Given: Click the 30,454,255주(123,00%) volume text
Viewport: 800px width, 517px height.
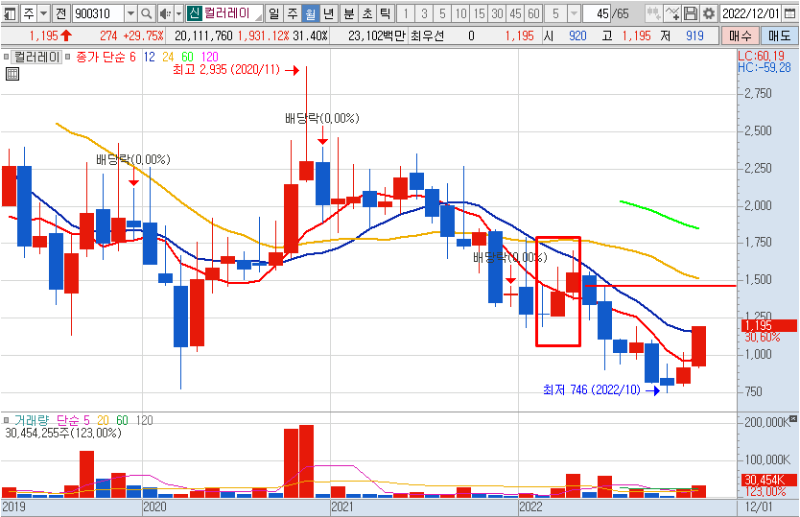Looking at the screenshot, I should (x=63, y=433).
